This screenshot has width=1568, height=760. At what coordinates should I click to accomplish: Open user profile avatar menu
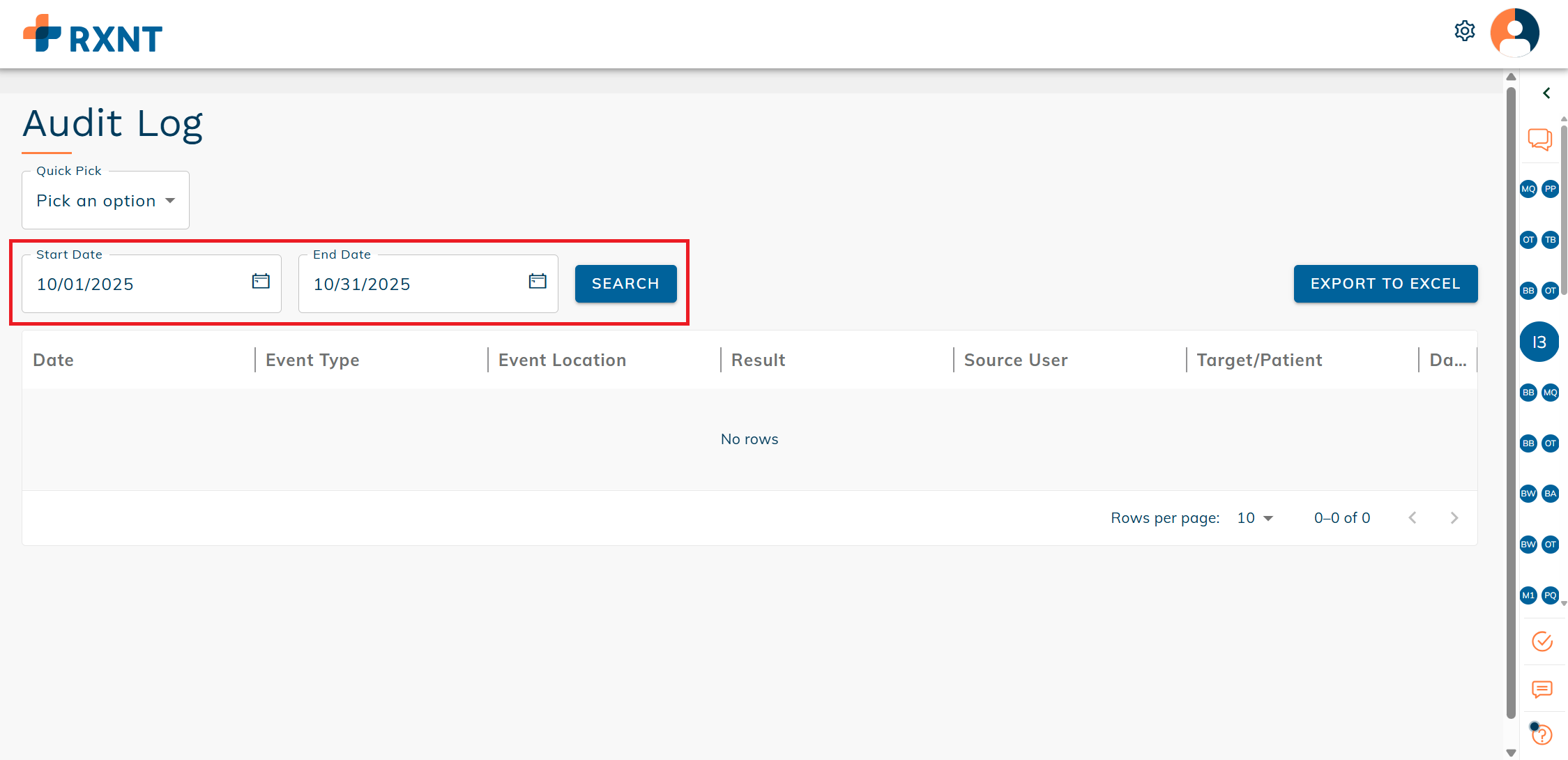click(x=1514, y=32)
